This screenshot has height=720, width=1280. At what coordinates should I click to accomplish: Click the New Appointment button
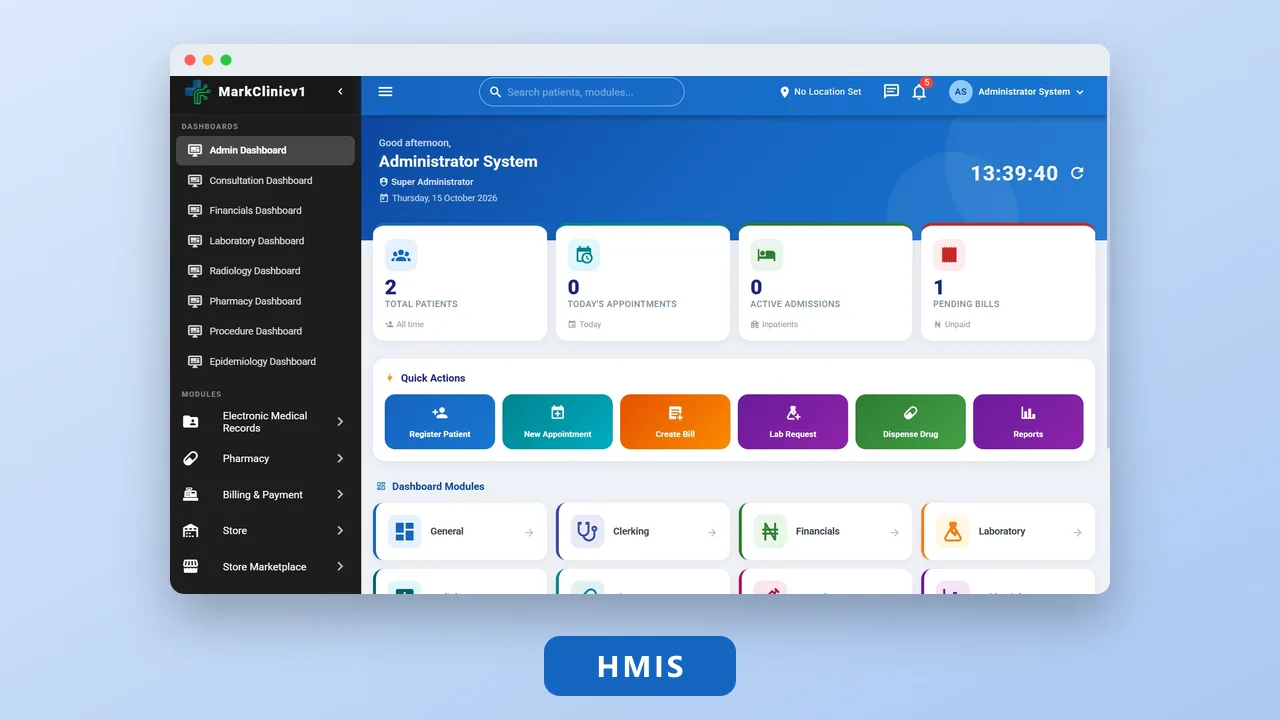pyautogui.click(x=557, y=422)
